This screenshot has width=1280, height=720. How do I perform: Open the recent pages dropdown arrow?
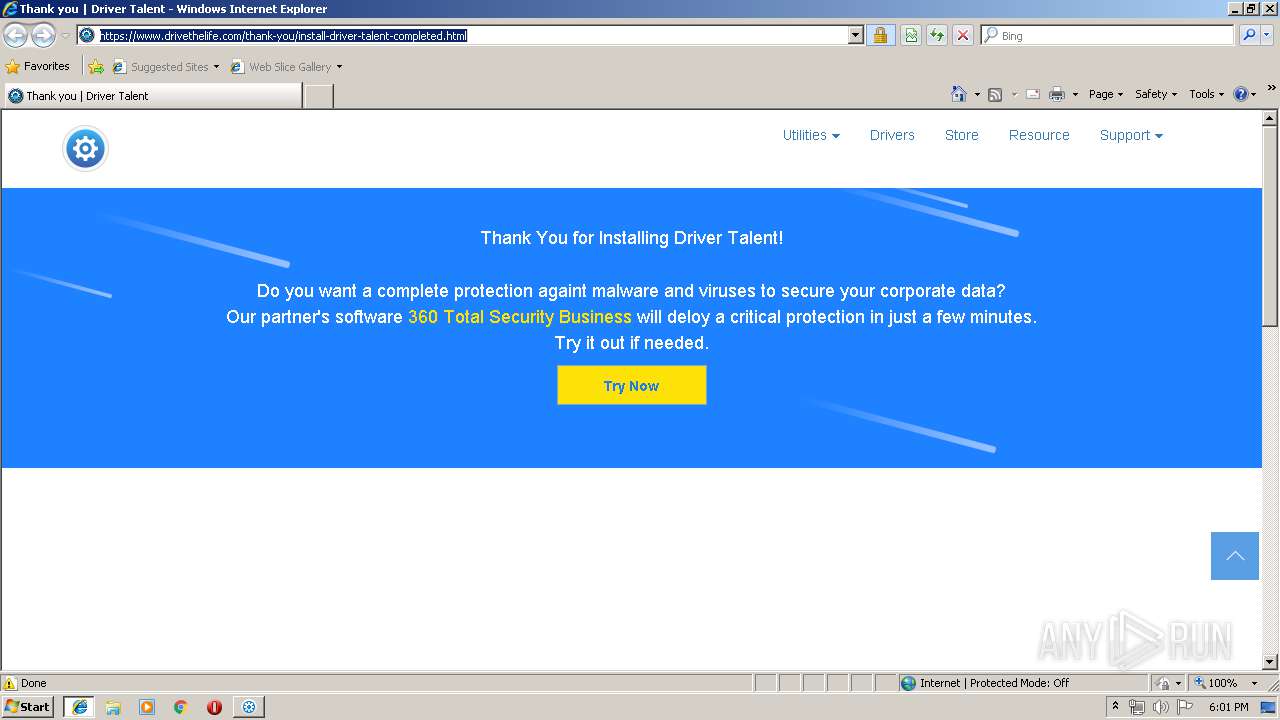65,36
